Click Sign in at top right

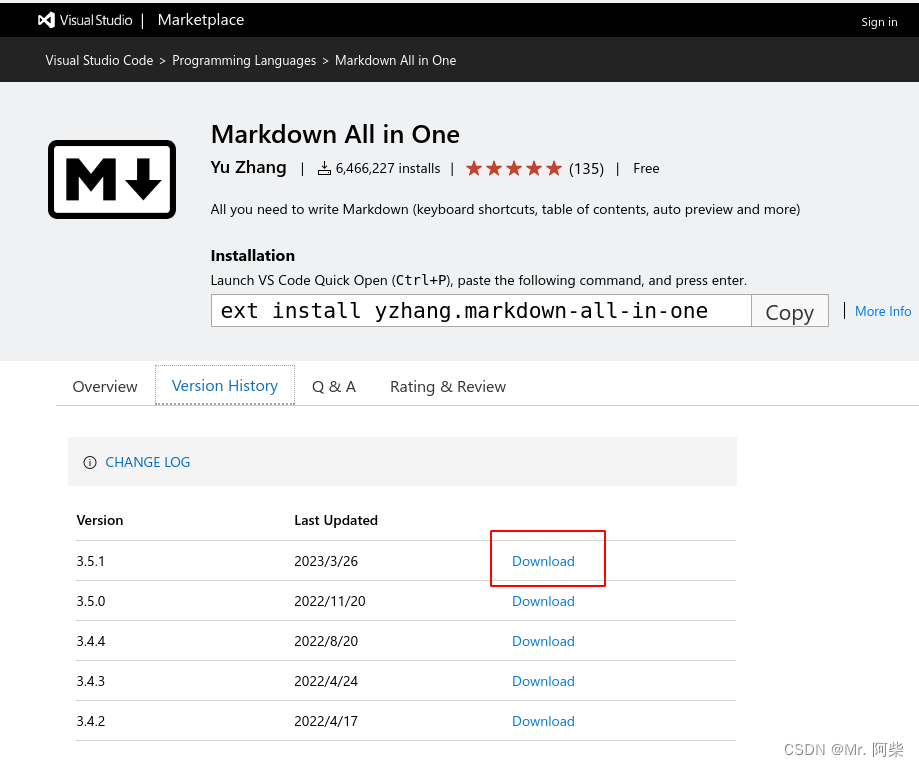click(x=879, y=22)
